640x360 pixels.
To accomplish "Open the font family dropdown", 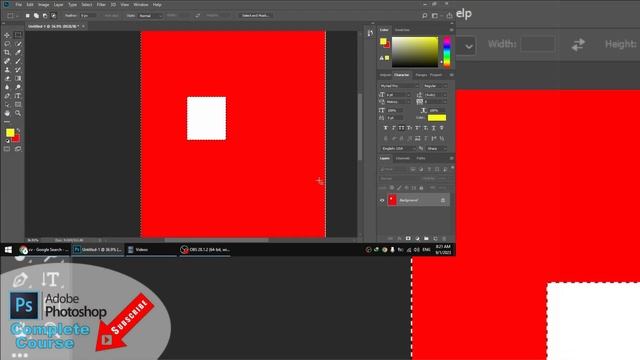I will click(x=399, y=86).
